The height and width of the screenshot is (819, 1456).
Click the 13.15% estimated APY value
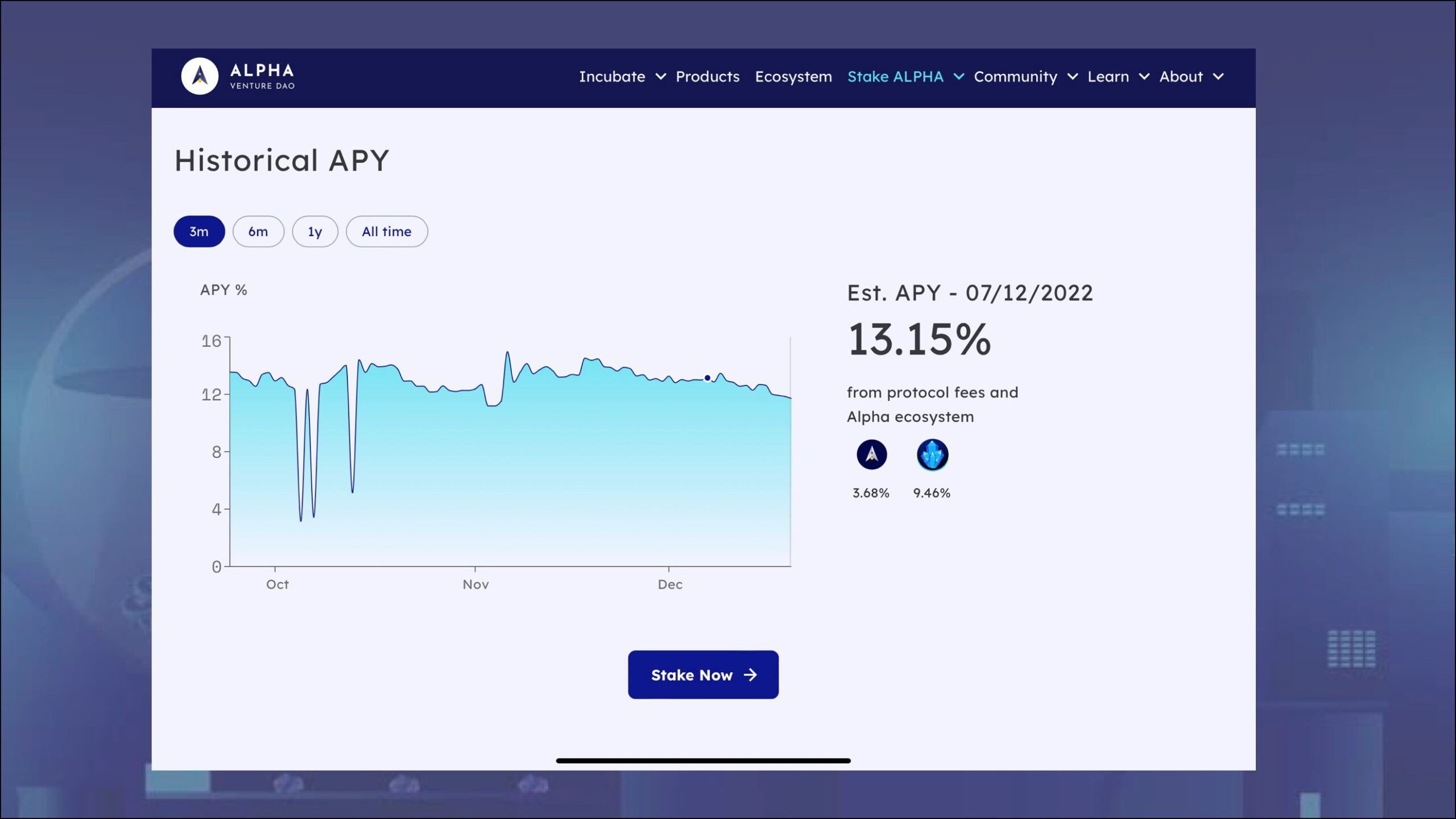[919, 340]
